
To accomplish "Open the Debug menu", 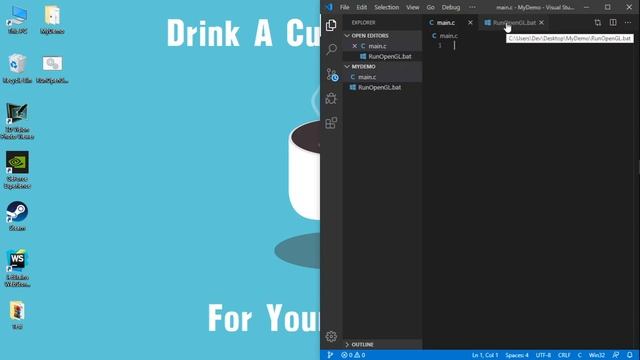I will pos(451,7).
